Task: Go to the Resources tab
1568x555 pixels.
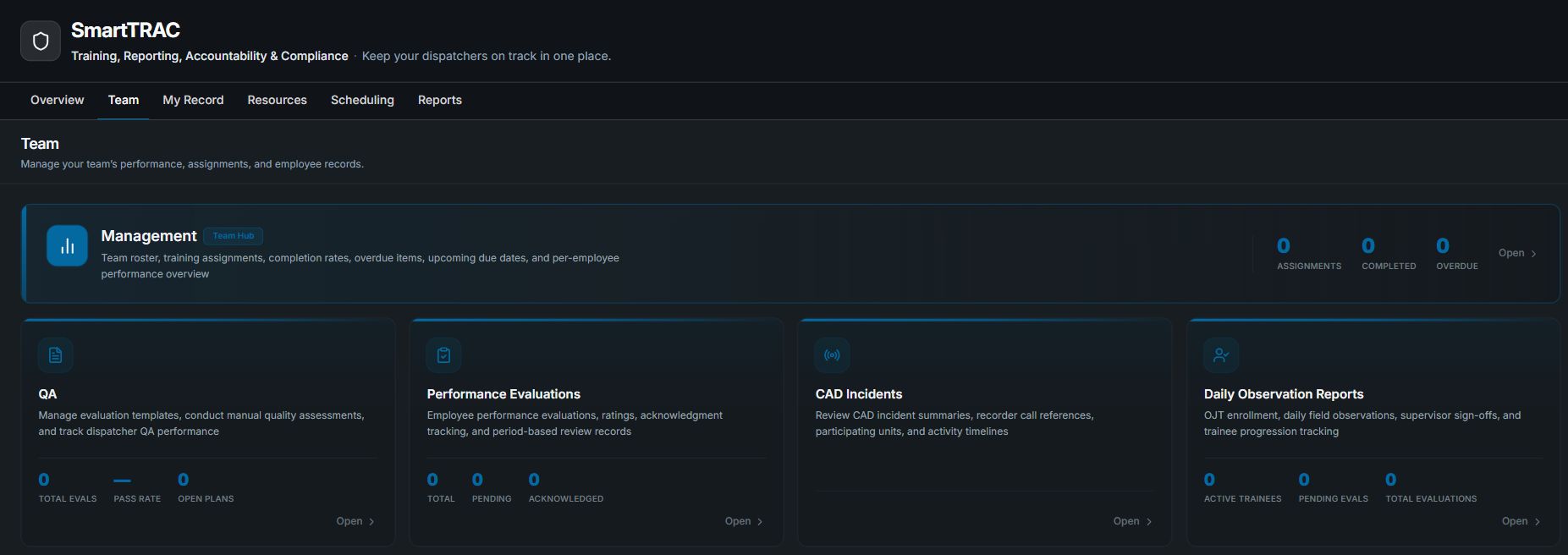Action: coord(277,100)
